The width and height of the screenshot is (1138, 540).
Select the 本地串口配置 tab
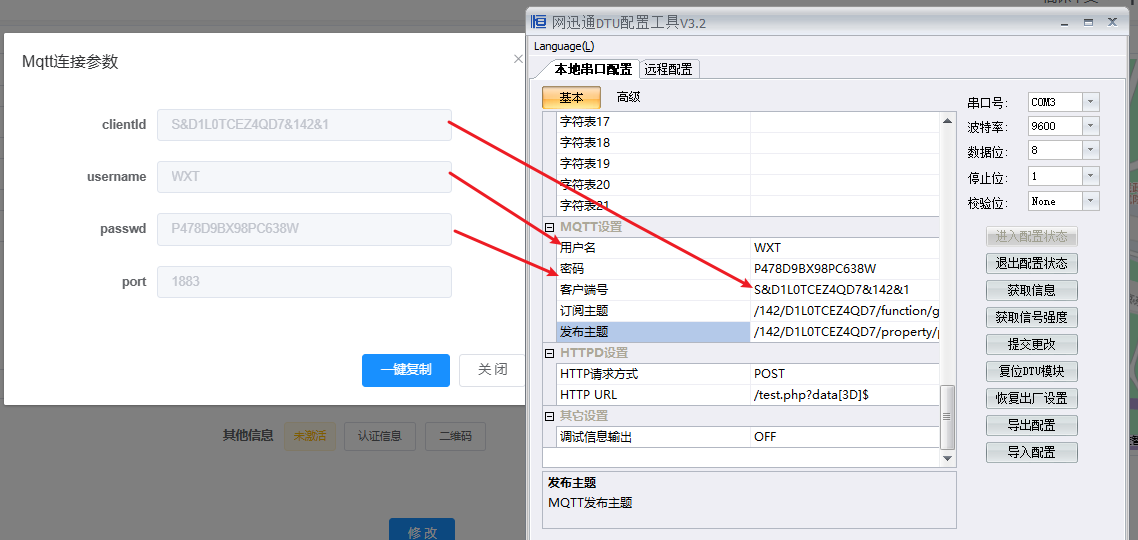click(593, 69)
